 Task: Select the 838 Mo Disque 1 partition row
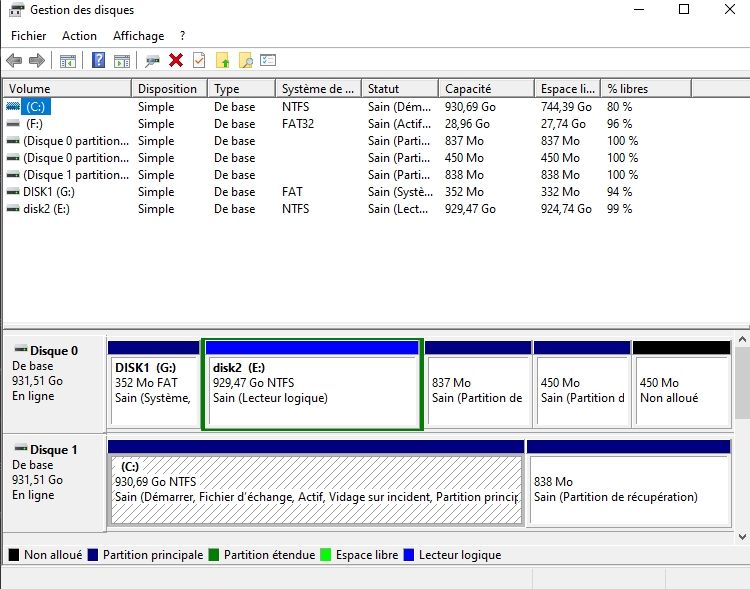(x=348, y=175)
